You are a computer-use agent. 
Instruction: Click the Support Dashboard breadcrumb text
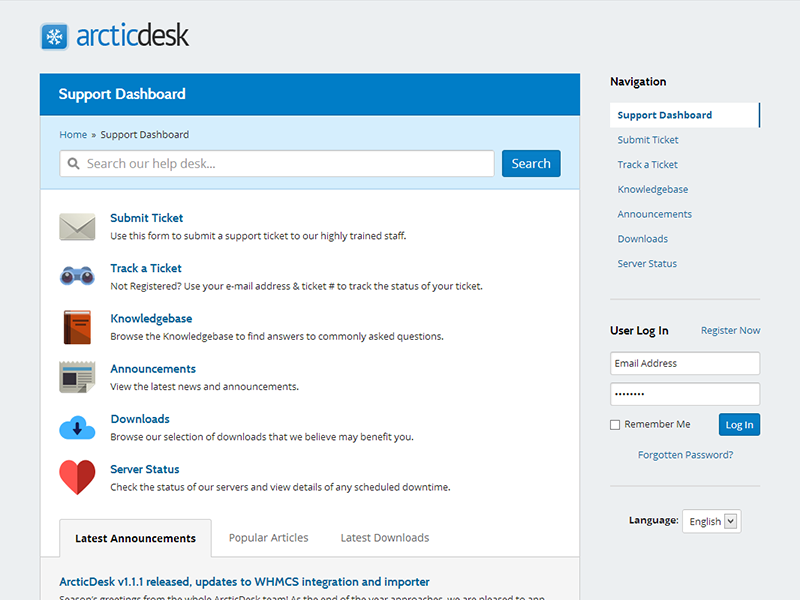[x=144, y=135]
